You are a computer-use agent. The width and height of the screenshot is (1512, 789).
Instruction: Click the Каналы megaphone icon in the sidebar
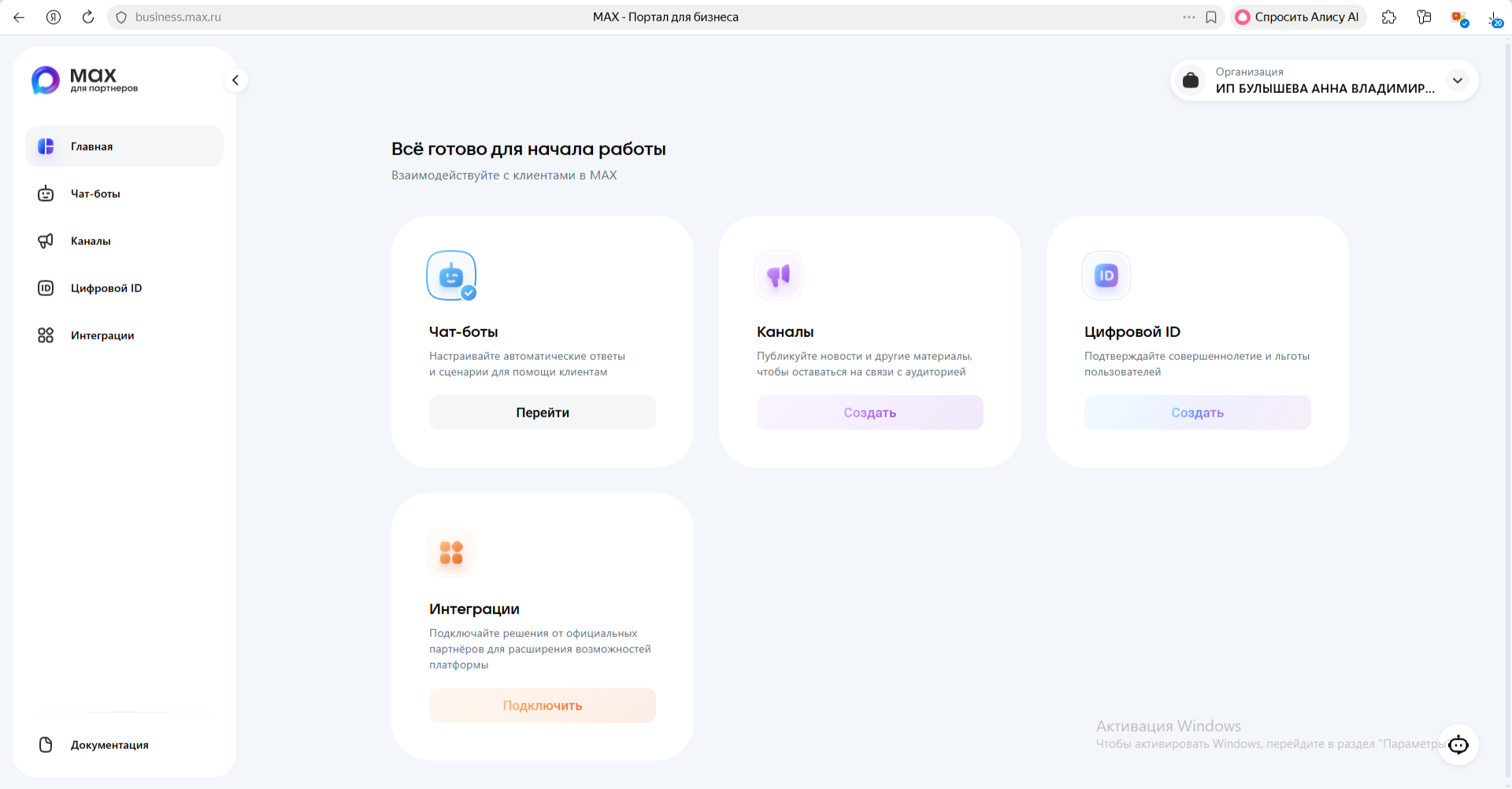[46, 241]
